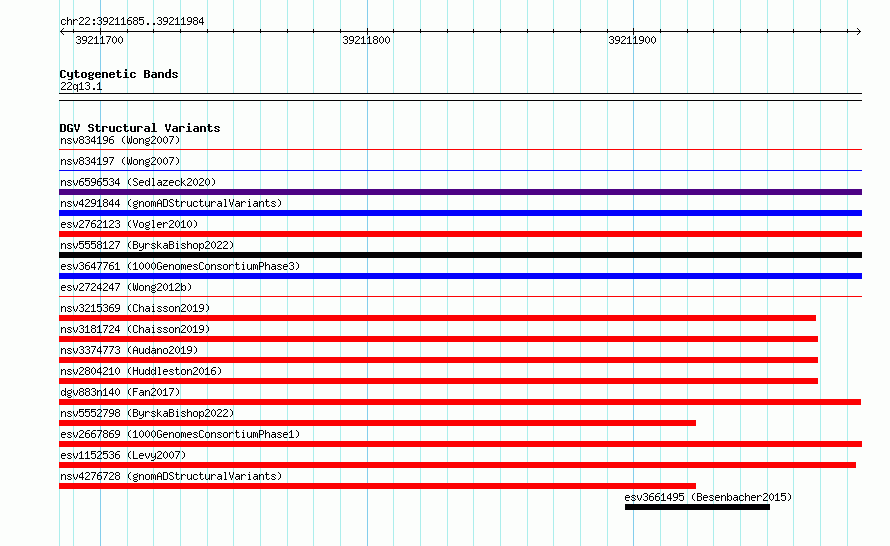
Task: Select red bar of dgv883n140
Action: click(460, 402)
